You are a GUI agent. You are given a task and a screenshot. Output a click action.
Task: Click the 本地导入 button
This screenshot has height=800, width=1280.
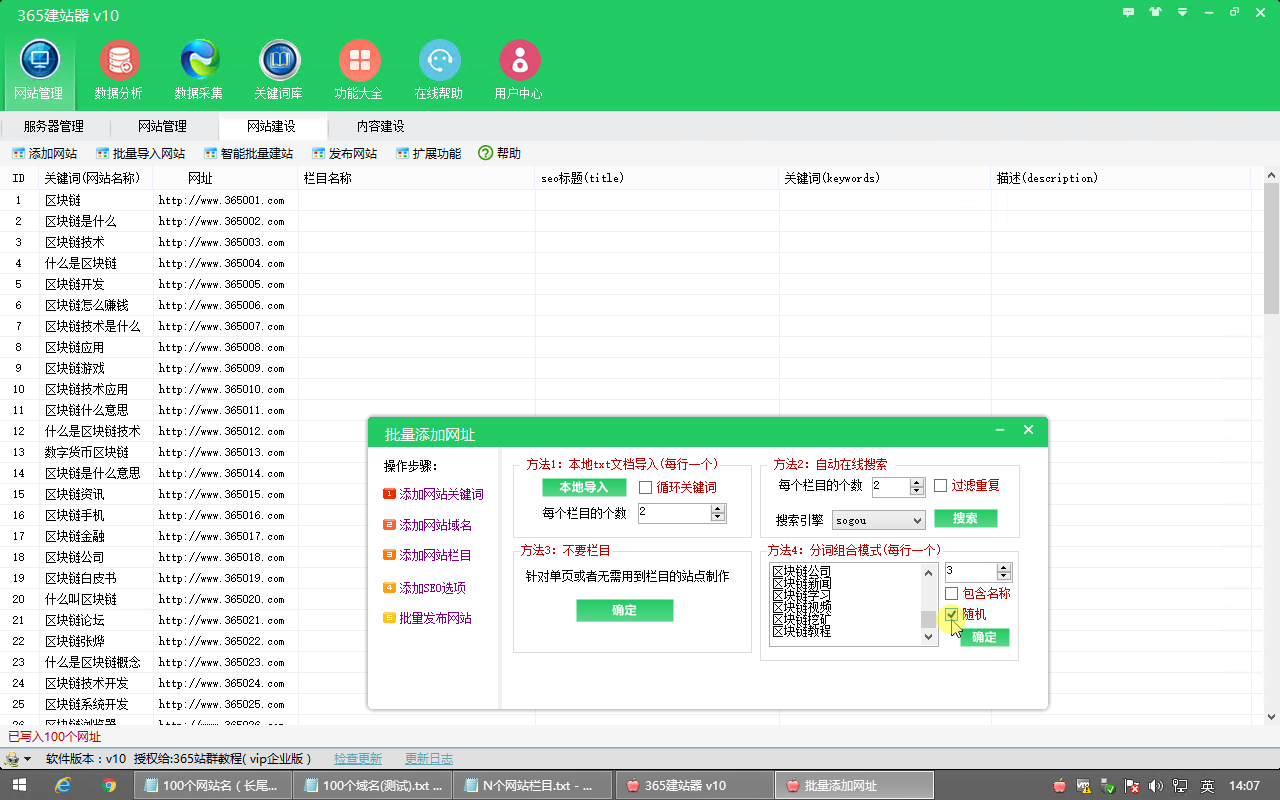point(584,487)
